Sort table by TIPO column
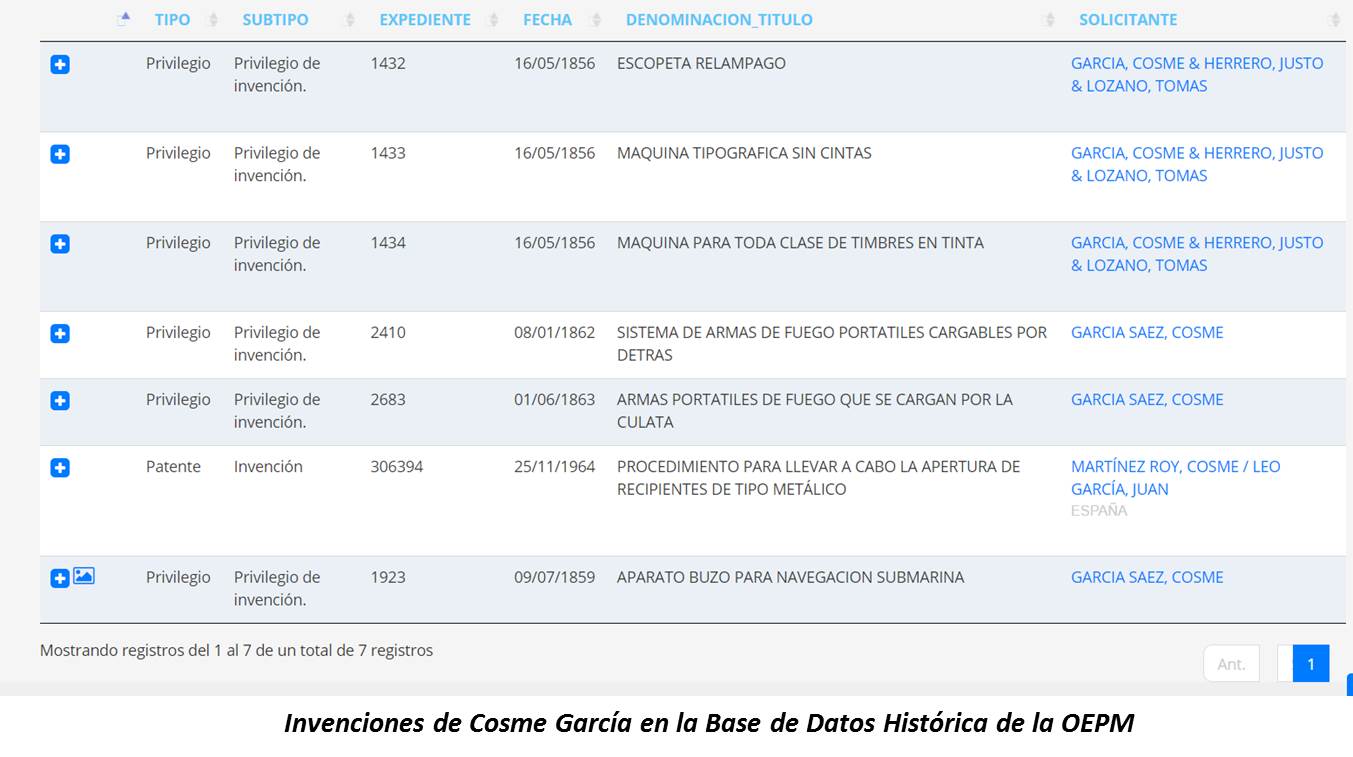This screenshot has width=1353, height=757. [x=172, y=20]
